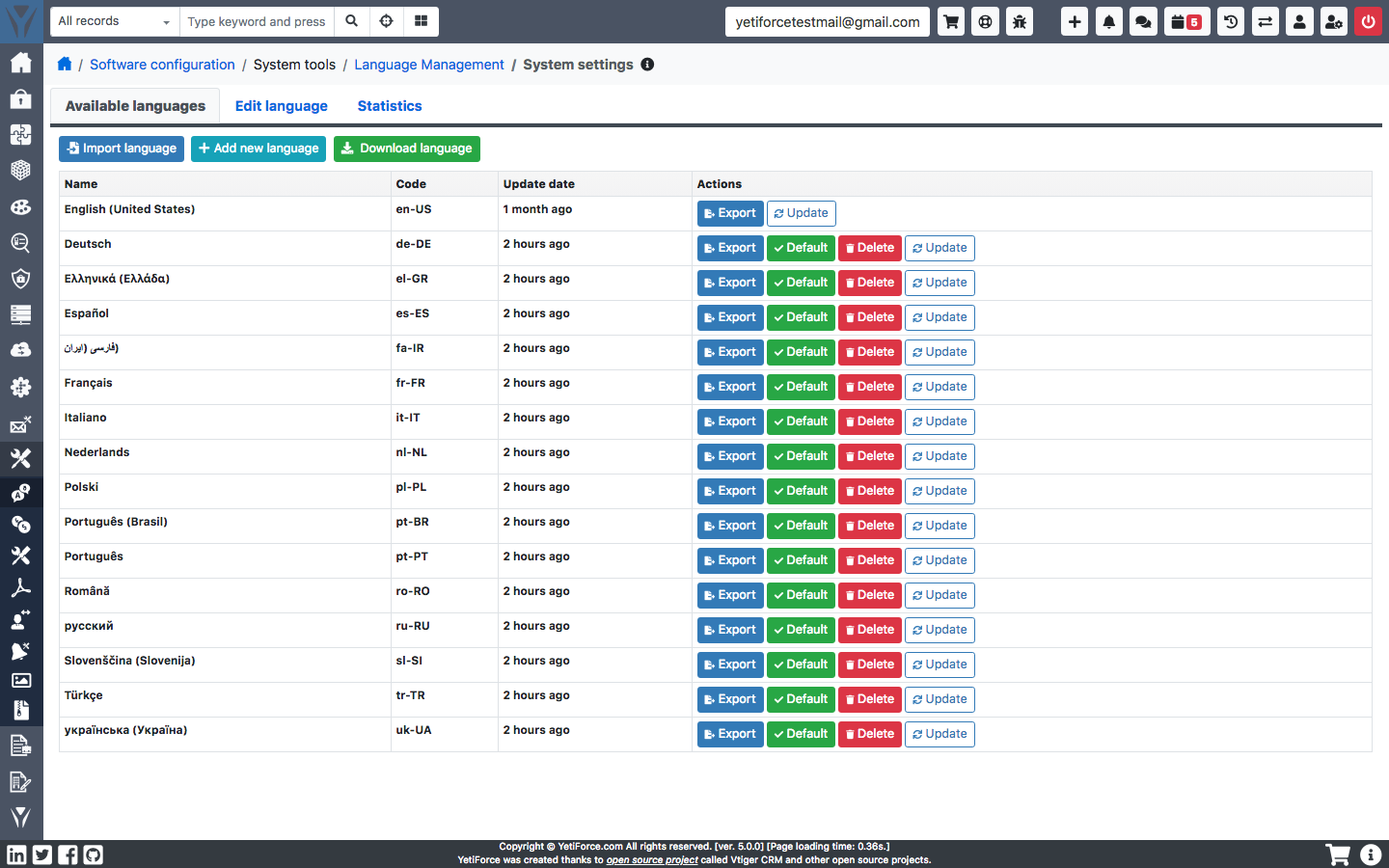Switch to the Statistics tab
Viewport: 1389px width, 868px height.
coord(390,106)
